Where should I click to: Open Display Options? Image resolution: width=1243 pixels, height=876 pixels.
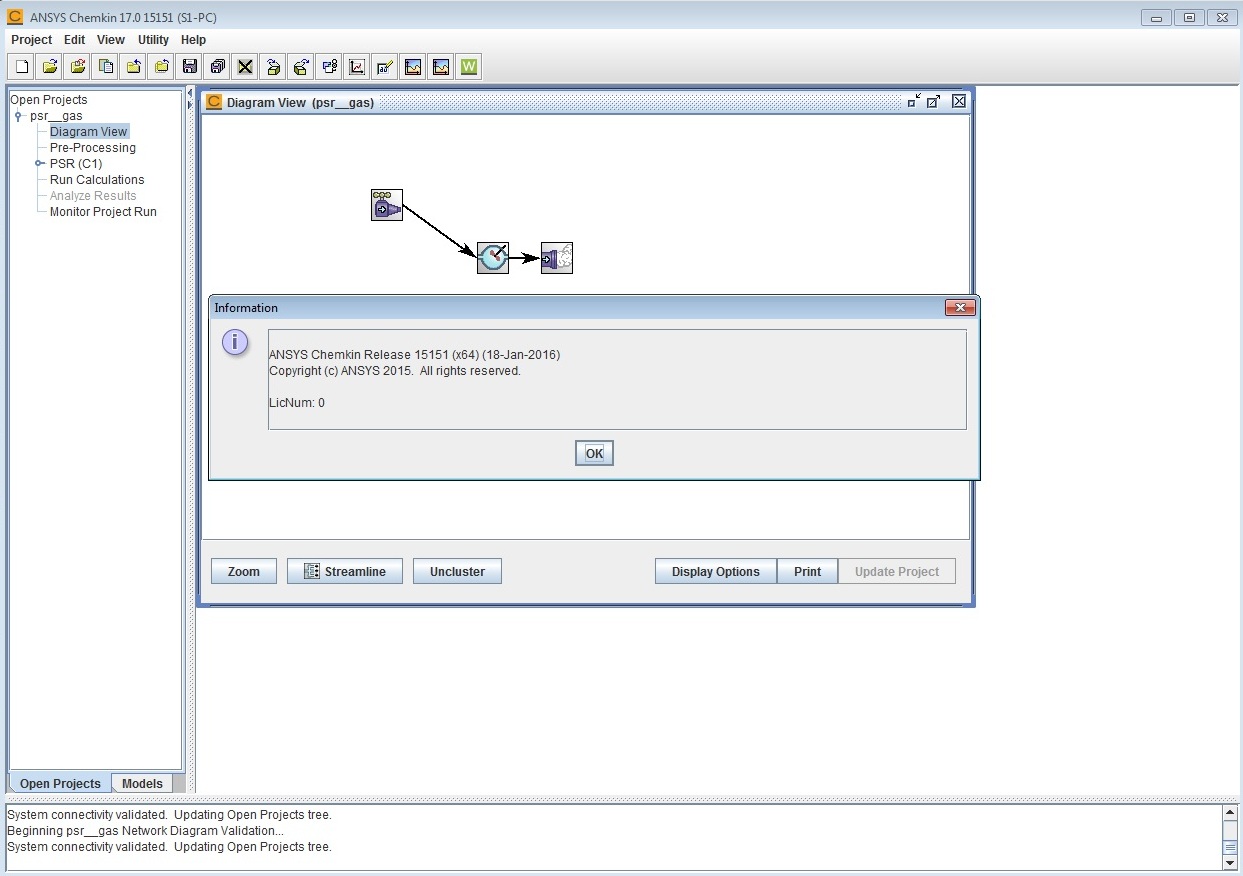[x=716, y=572]
